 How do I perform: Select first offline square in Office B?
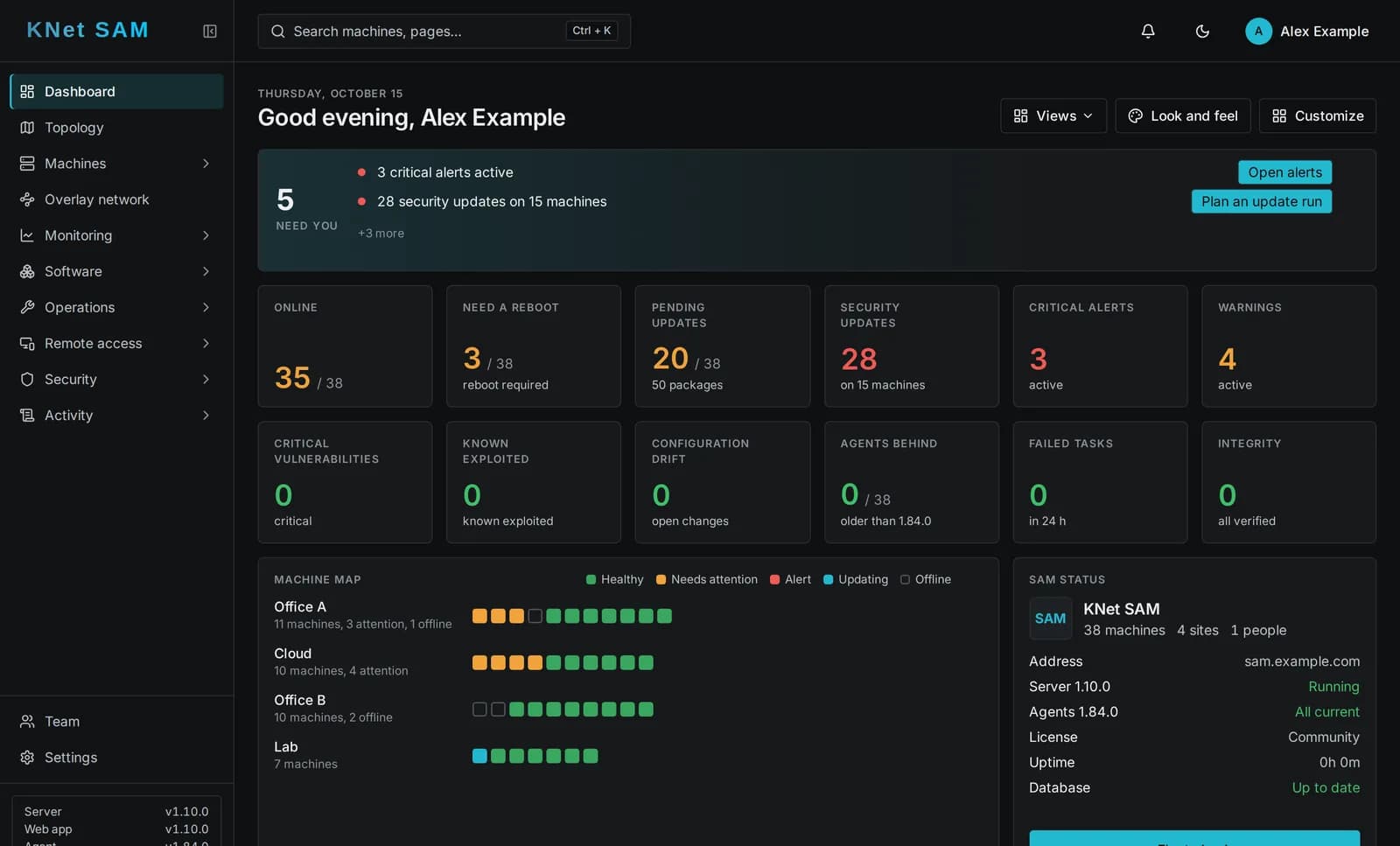click(x=479, y=710)
